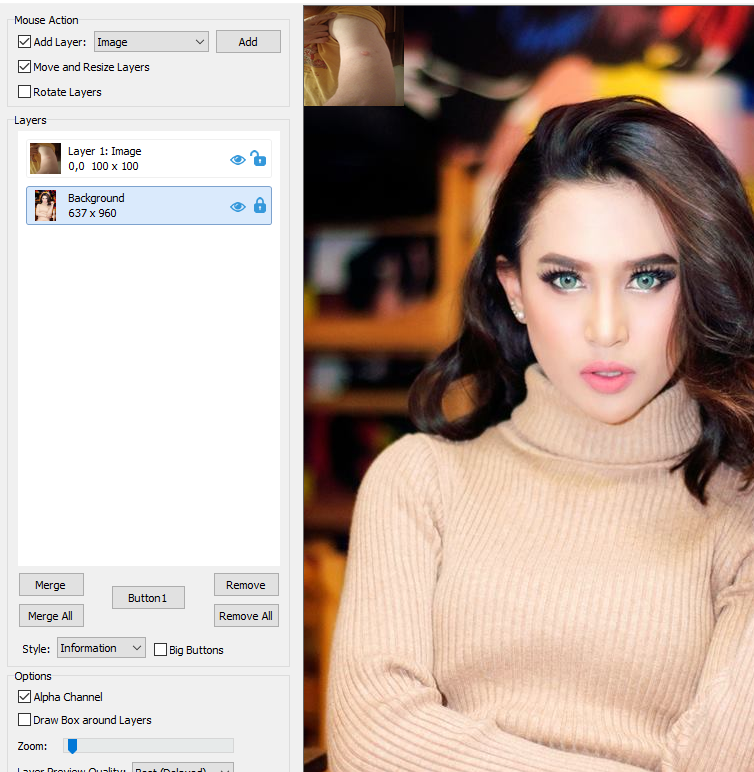Hide the Background layer eye icon
The width and height of the screenshot is (754, 772).
237,207
